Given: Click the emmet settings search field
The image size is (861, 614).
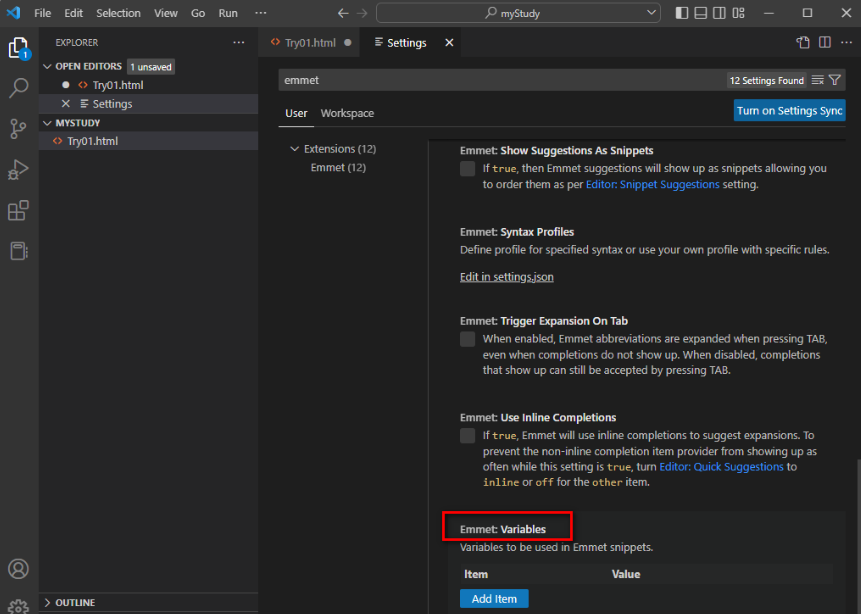Looking at the screenshot, I should tap(500, 80).
